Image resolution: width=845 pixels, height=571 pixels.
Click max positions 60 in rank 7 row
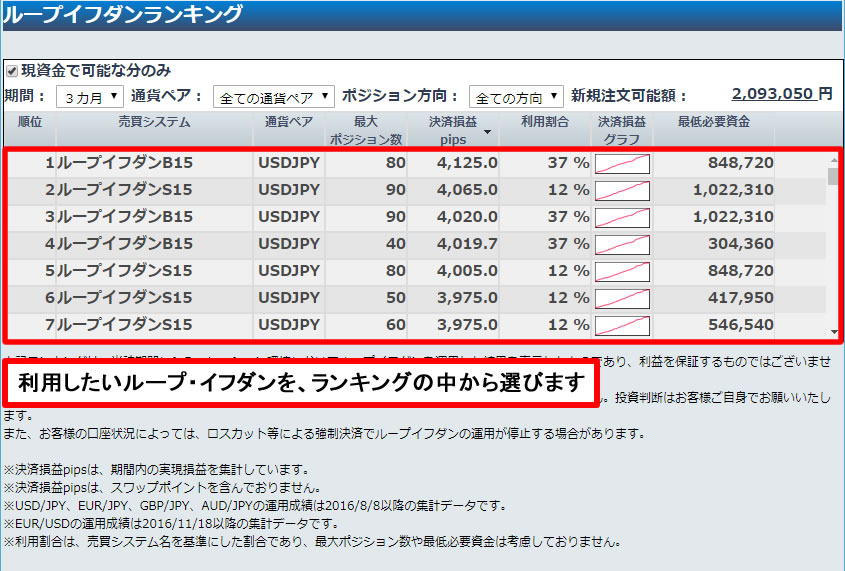(395, 324)
